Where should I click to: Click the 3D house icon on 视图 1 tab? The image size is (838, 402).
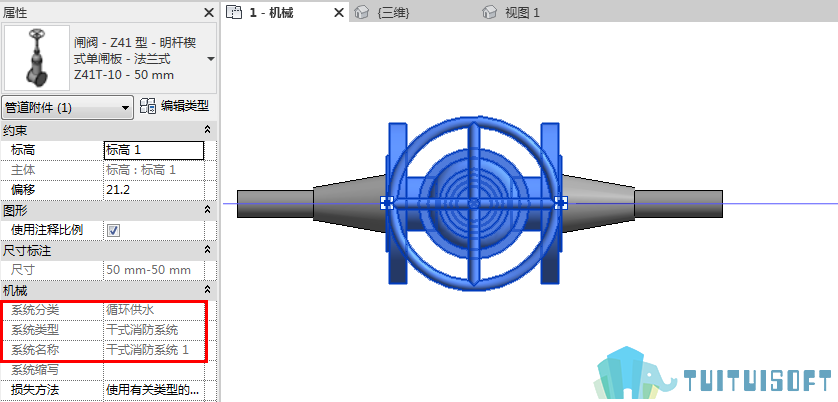click(490, 12)
